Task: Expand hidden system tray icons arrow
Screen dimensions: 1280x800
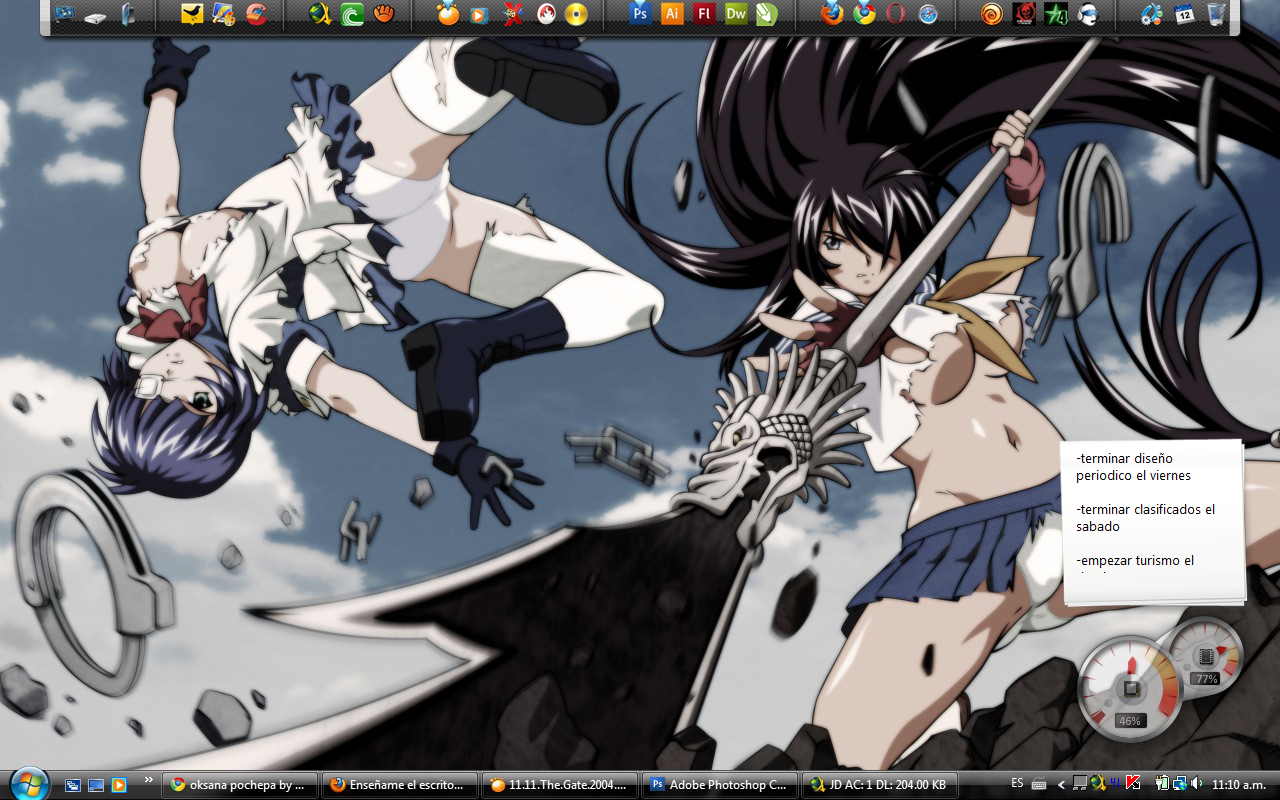Action: click(1061, 785)
